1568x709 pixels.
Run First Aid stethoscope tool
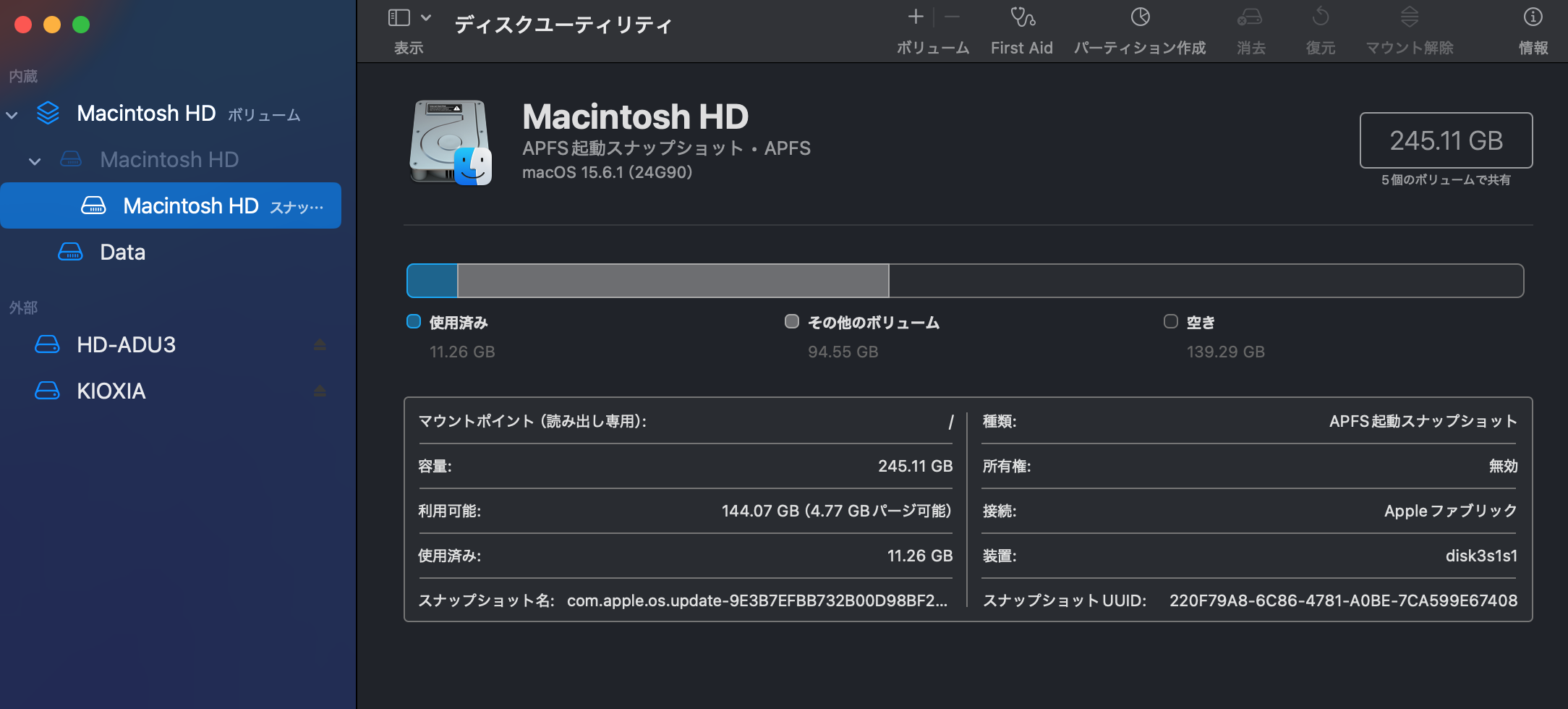click(x=1022, y=17)
